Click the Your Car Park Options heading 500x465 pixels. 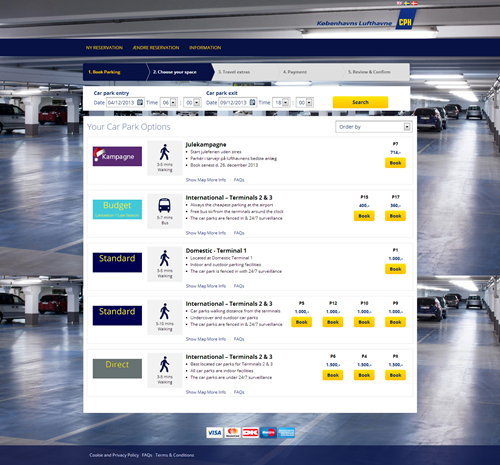tap(129, 127)
